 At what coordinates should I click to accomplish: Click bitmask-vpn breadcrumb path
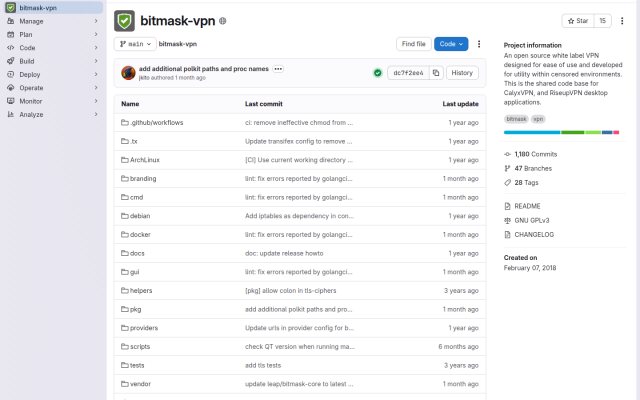click(x=178, y=44)
